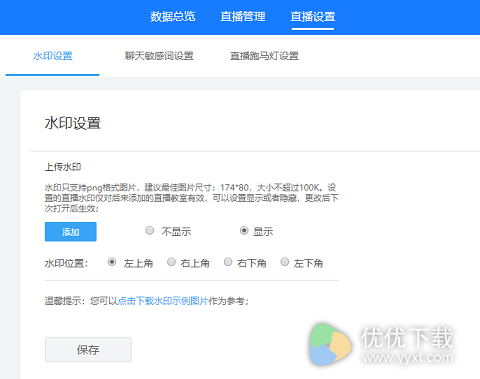Go to 聊天敏感词设置 sub-tab
Image resolution: width=480 pixels, height=379 pixels.
point(159,56)
